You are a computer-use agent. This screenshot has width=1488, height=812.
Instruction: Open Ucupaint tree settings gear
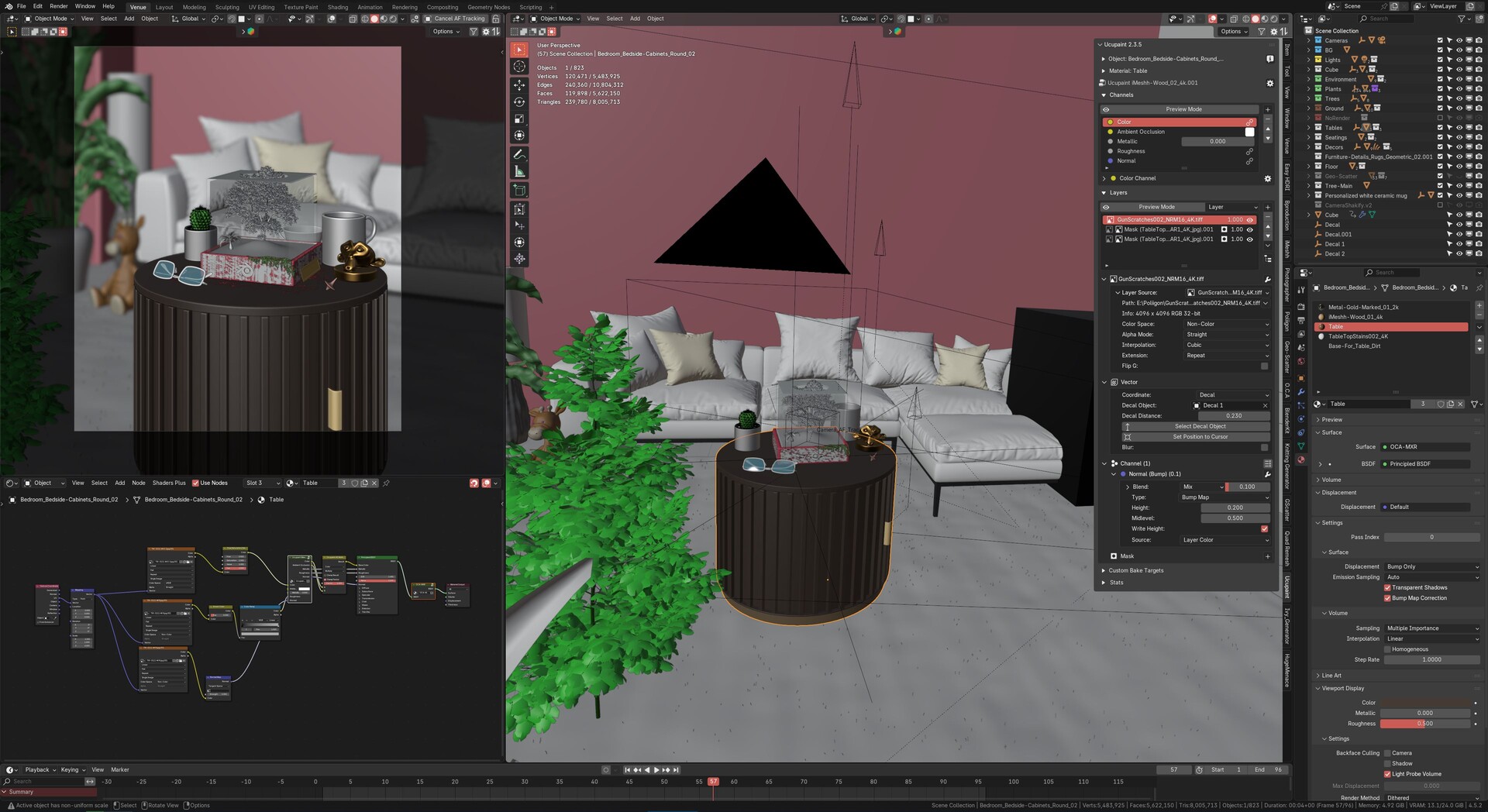[x=1269, y=83]
